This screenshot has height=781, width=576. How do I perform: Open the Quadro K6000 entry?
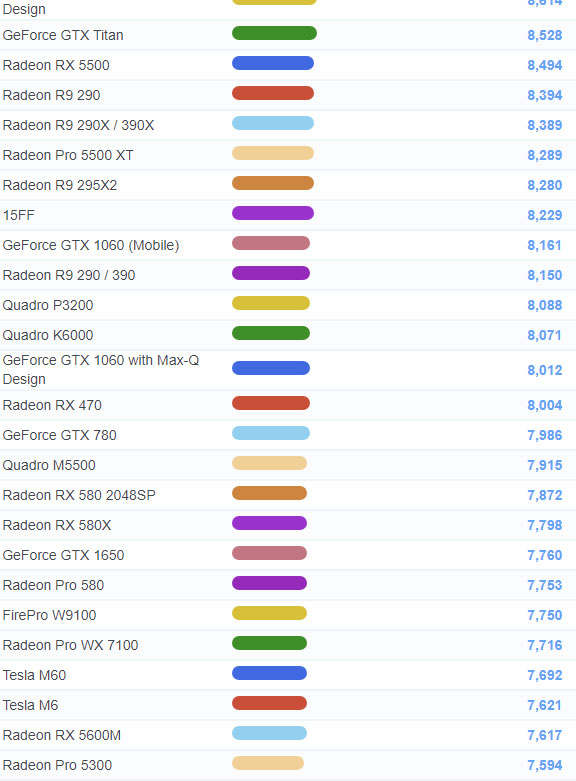tap(48, 335)
